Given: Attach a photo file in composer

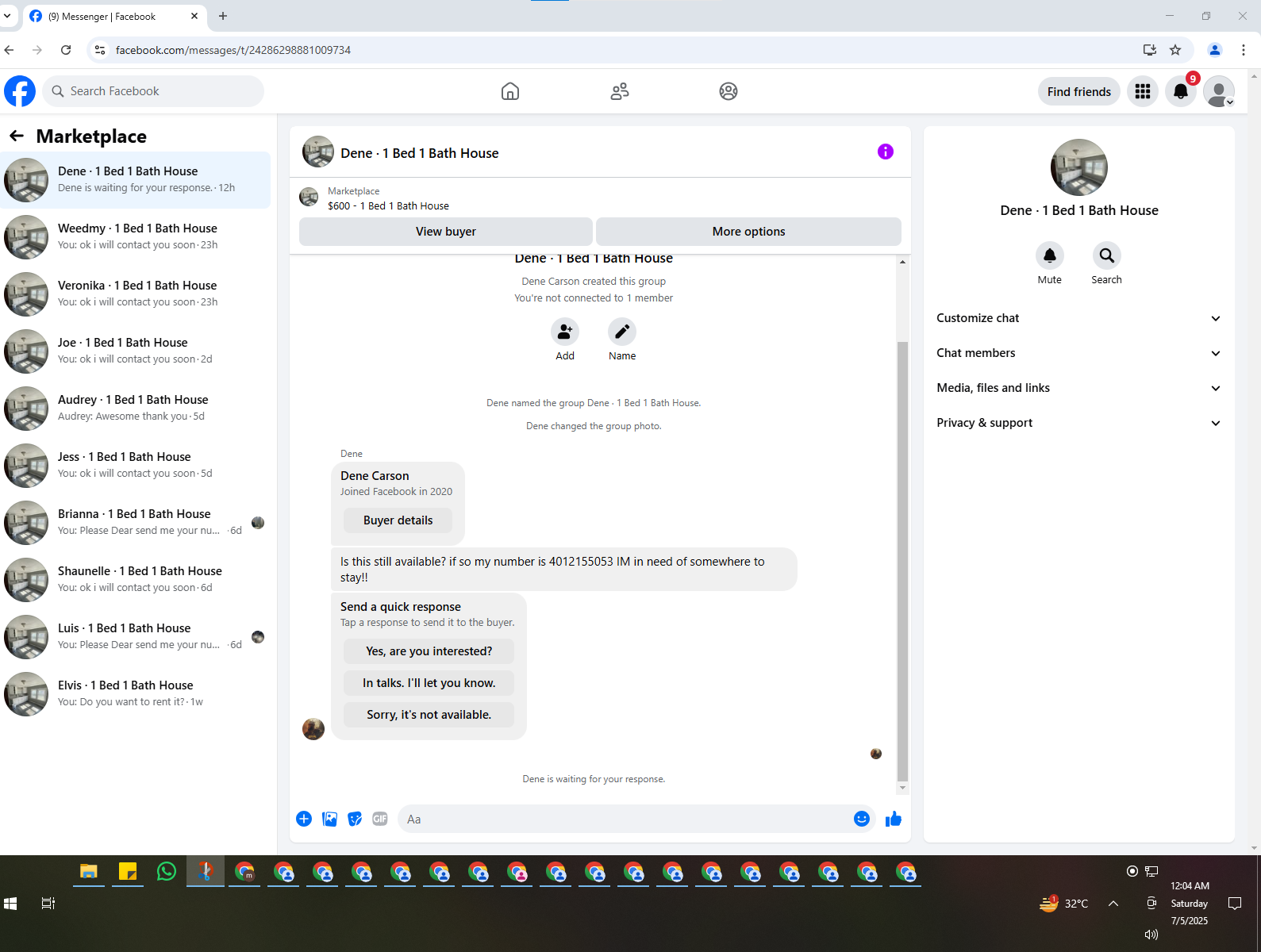Looking at the screenshot, I should [330, 819].
